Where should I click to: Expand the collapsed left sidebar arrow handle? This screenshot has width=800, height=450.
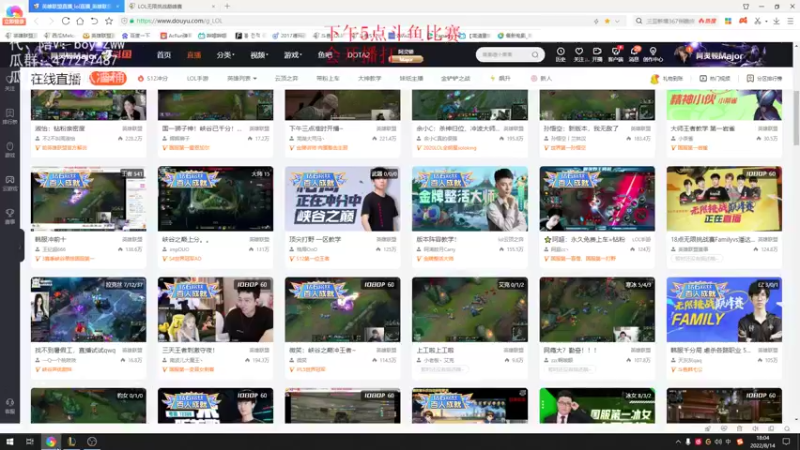point(21,246)
